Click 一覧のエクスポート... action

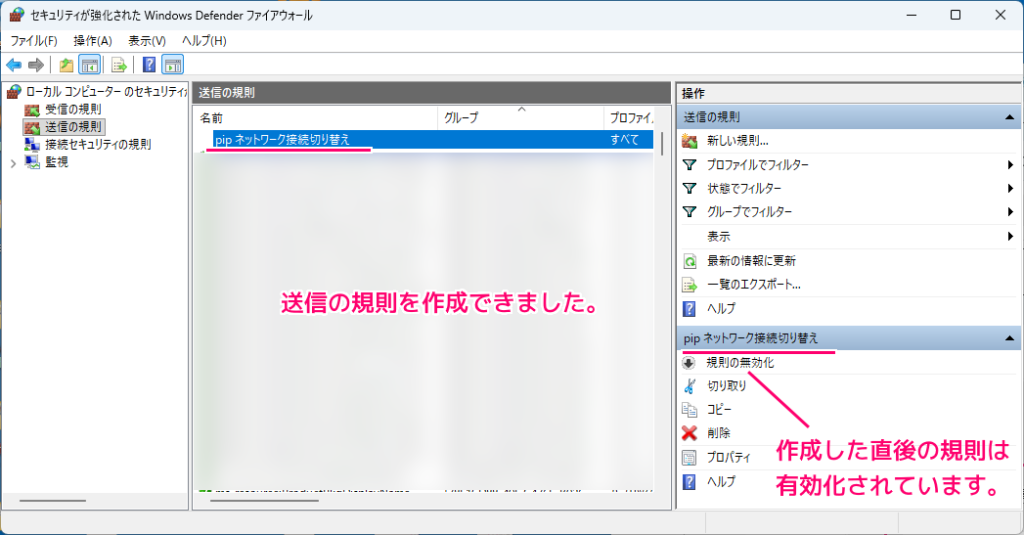click(754, 284)
